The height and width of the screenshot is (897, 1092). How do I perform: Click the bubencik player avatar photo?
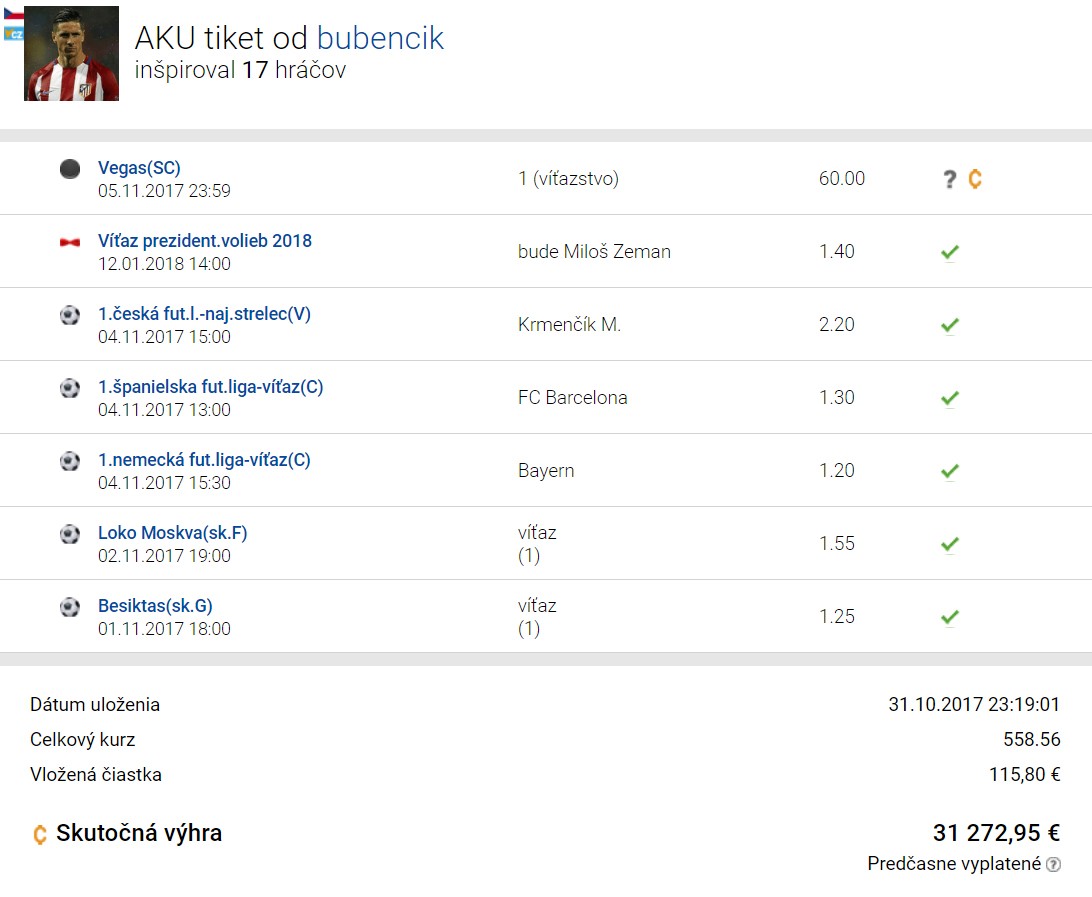(x=71, y=54)
